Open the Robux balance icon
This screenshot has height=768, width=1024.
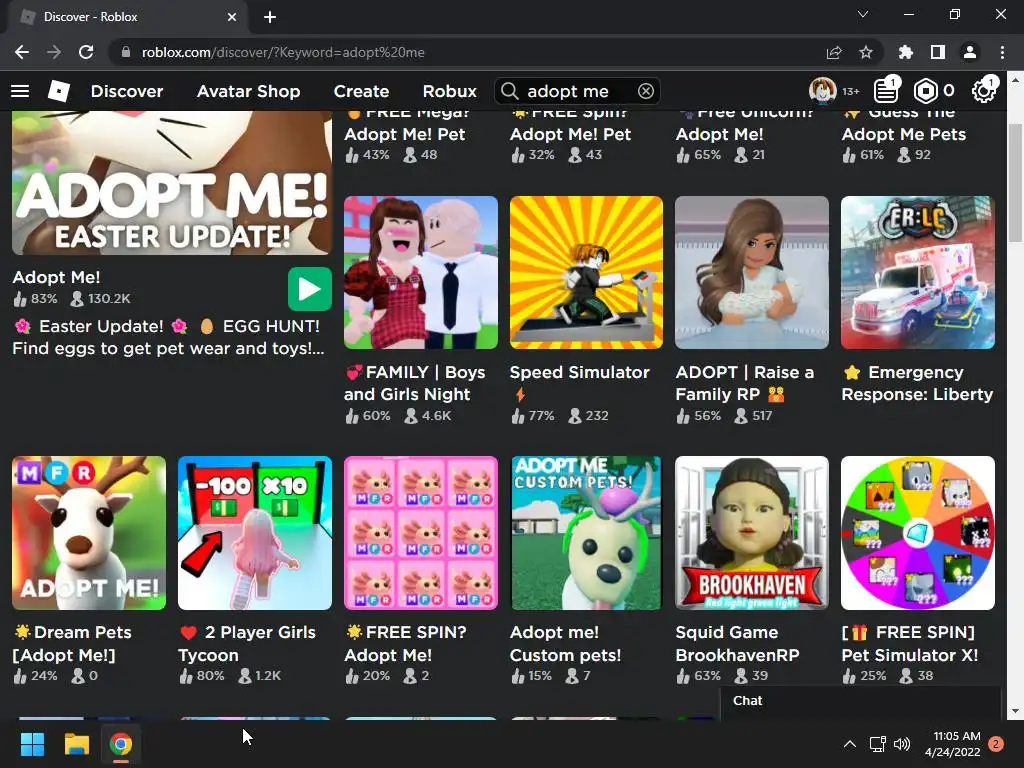[925, 91]
